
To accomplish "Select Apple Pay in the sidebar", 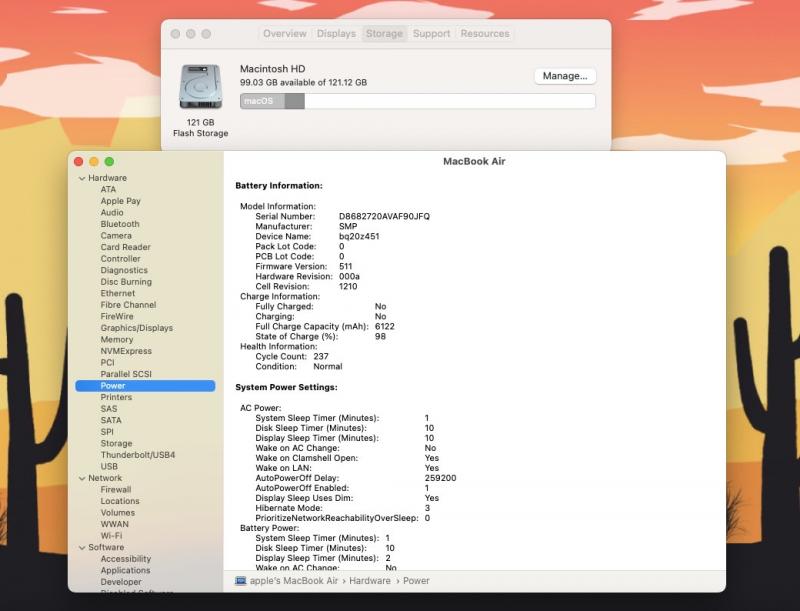I will click(x=120, y=201).
